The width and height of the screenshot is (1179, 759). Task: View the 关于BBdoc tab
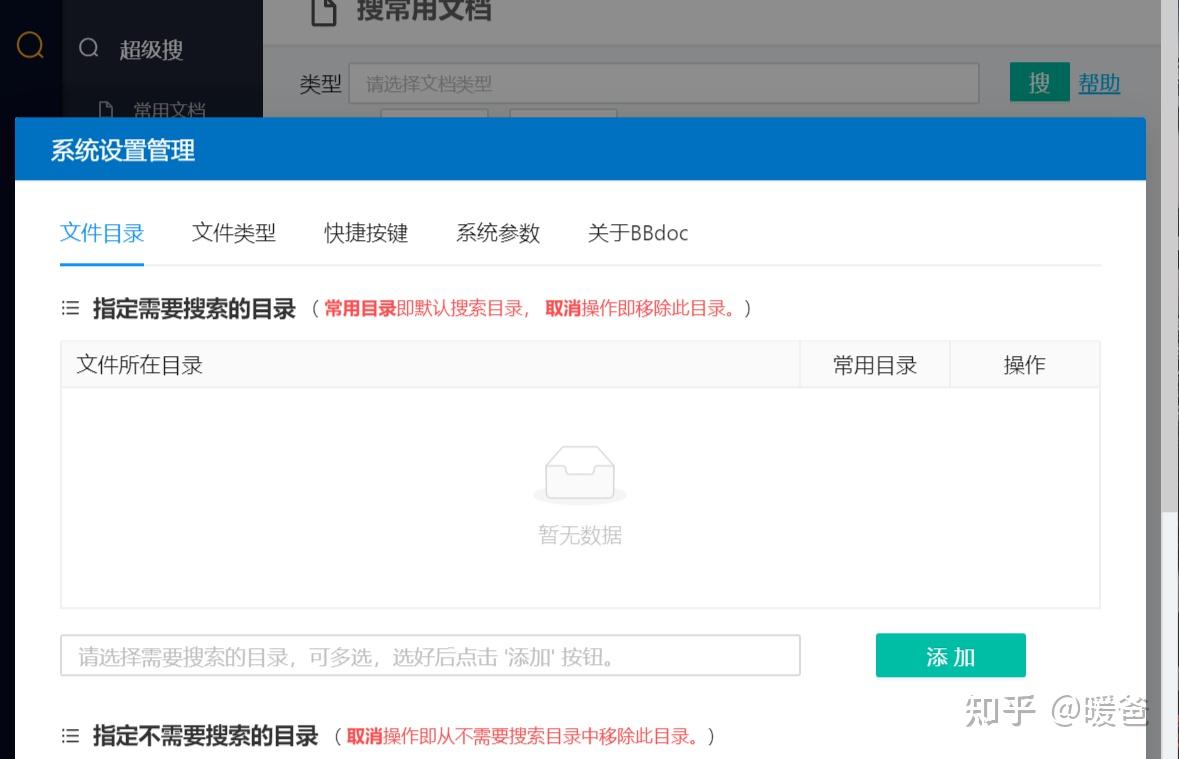point(638,233)
